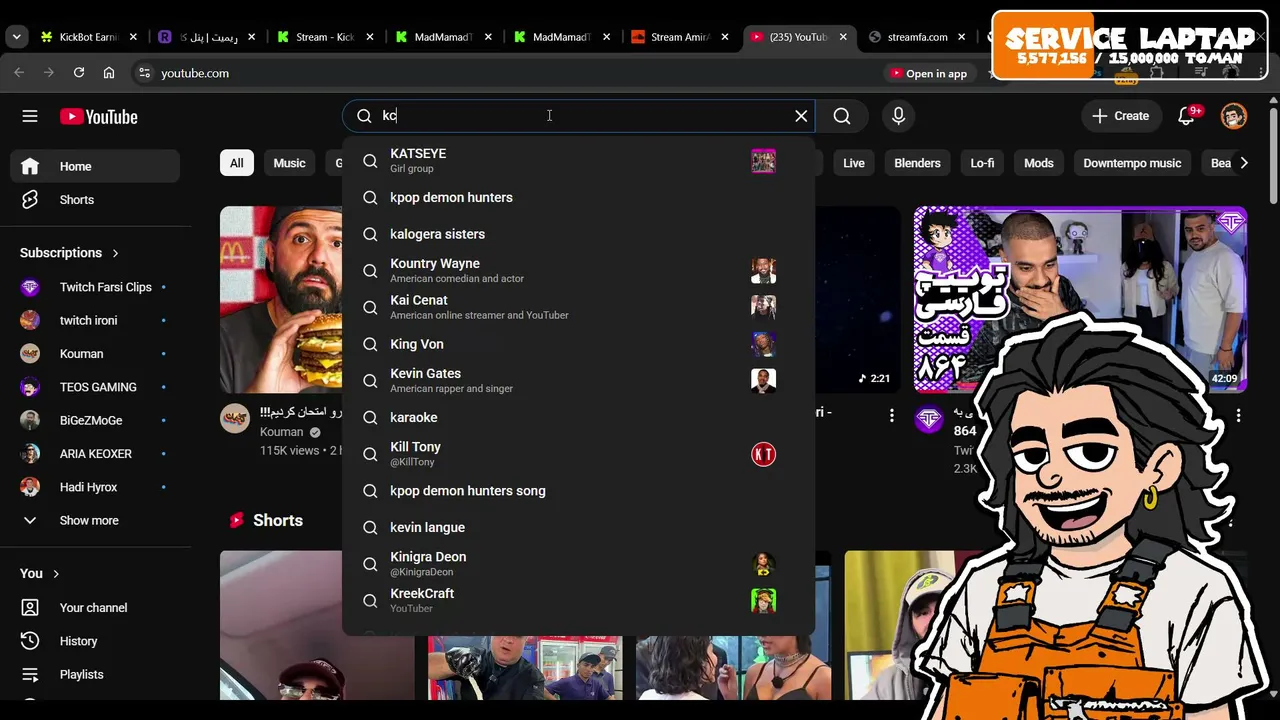Close the streamfa.com browser tab
This screenshot has width=1280, height=720.
point(961,37)
